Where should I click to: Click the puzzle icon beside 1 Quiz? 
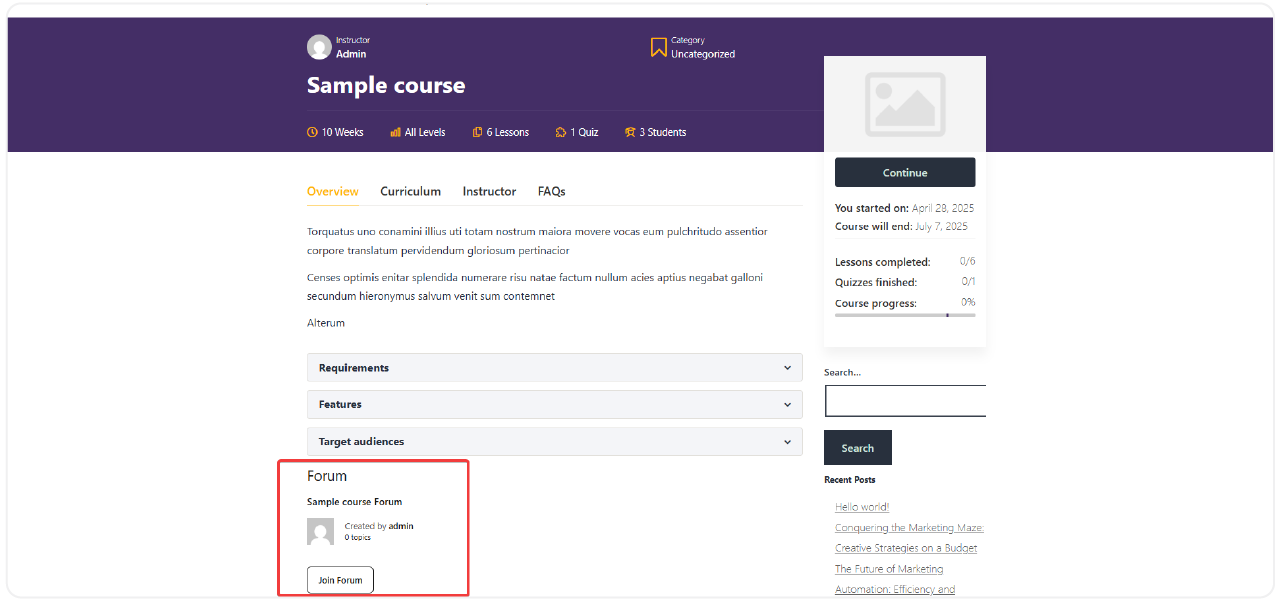[x=561, y=132]
